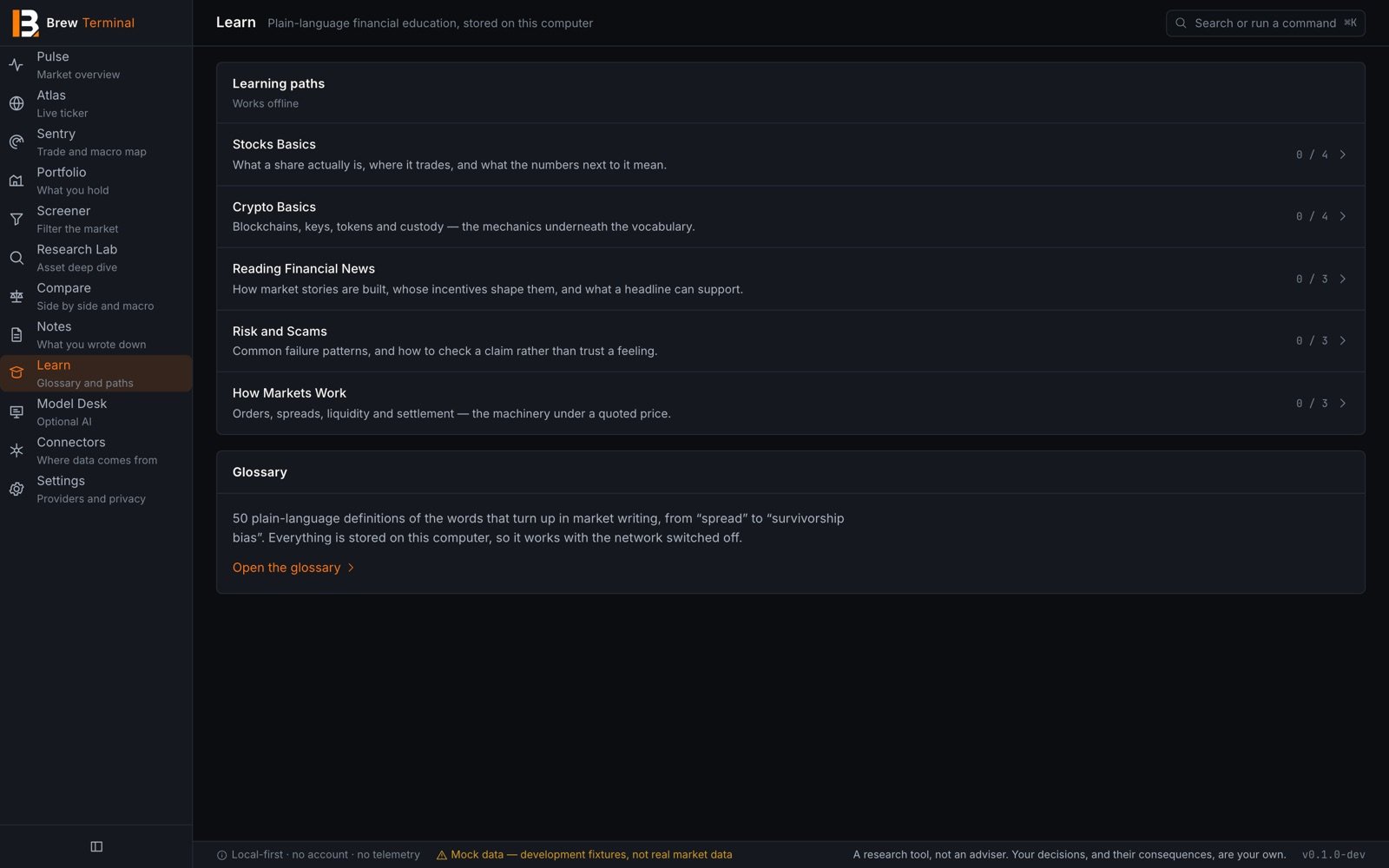Image resolution: width=1389 pixels, height=868 pixels.
Task: Expand the Reading Financial News chevron
Action: pos(1343,279)
